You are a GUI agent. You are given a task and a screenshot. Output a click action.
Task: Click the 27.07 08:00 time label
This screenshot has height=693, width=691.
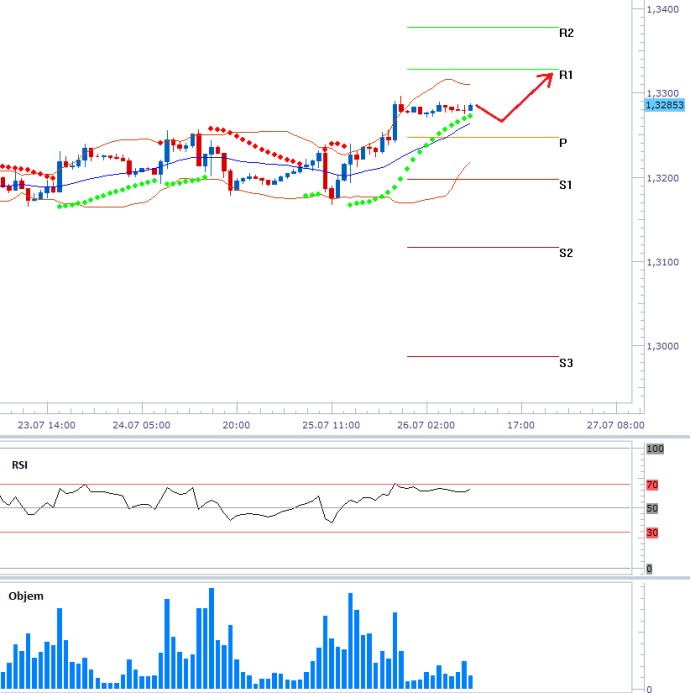tap(615, 425)
